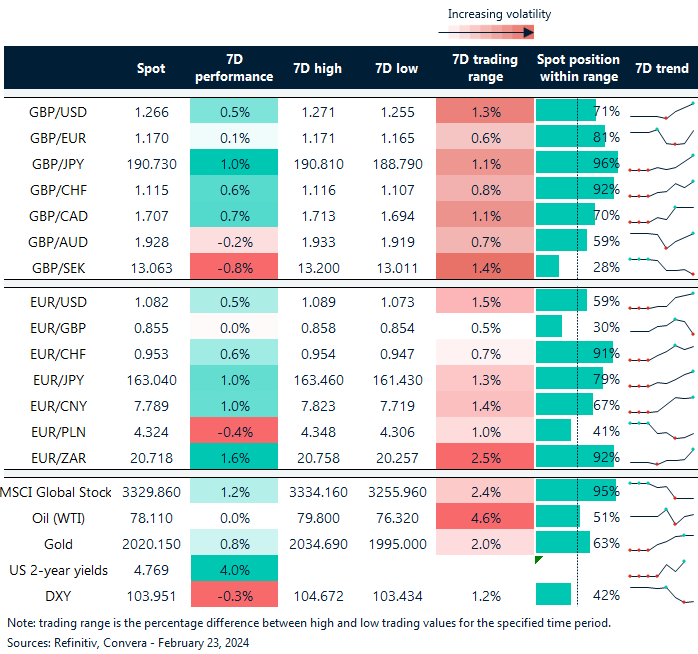
Task: Click the volatility gradient arrow bar
Action: click(x=486, y=32)
